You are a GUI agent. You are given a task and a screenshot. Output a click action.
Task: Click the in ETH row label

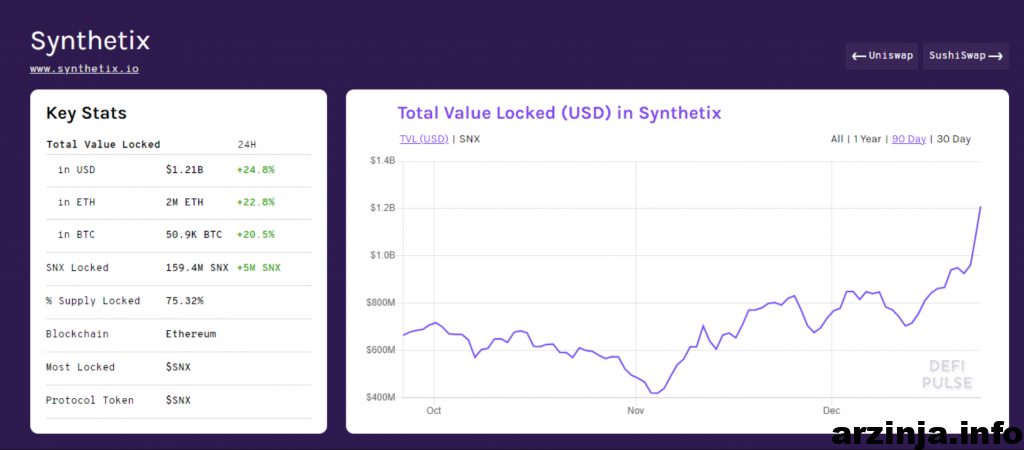[76, 202]
